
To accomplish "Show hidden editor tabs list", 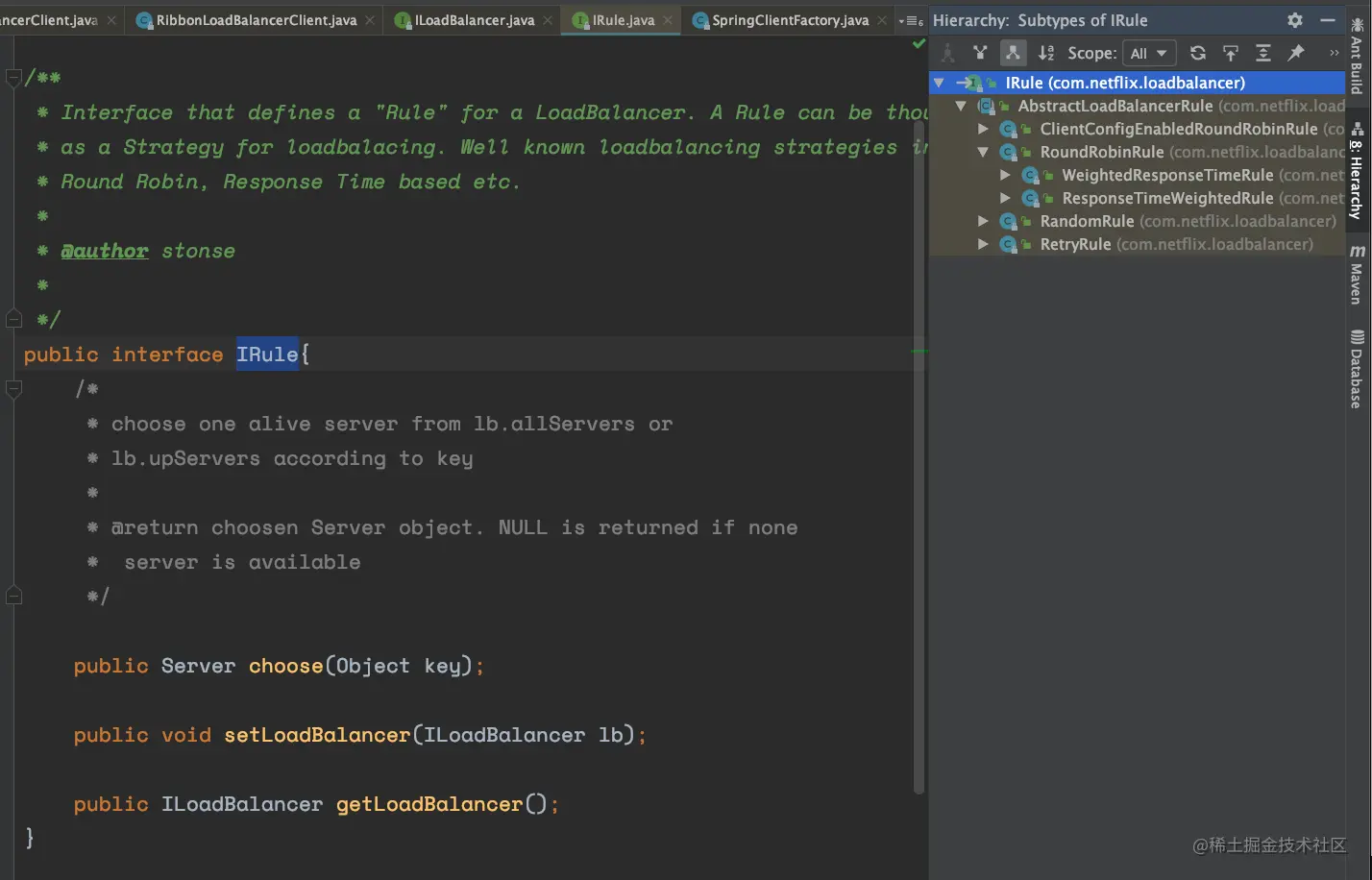I will (910, 20).
